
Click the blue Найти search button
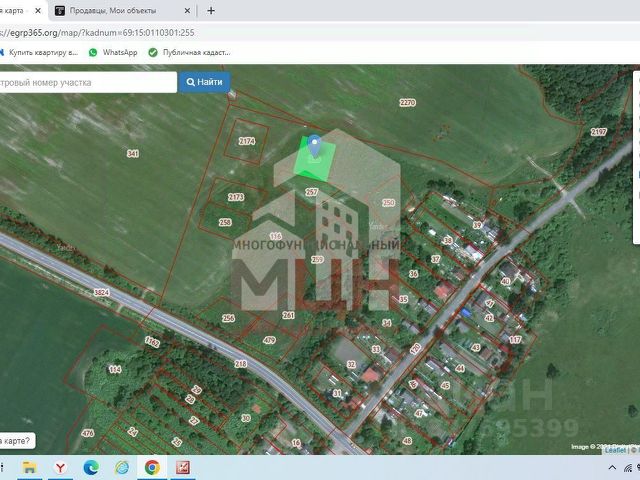pyautogui.click(x=204, y=82)
